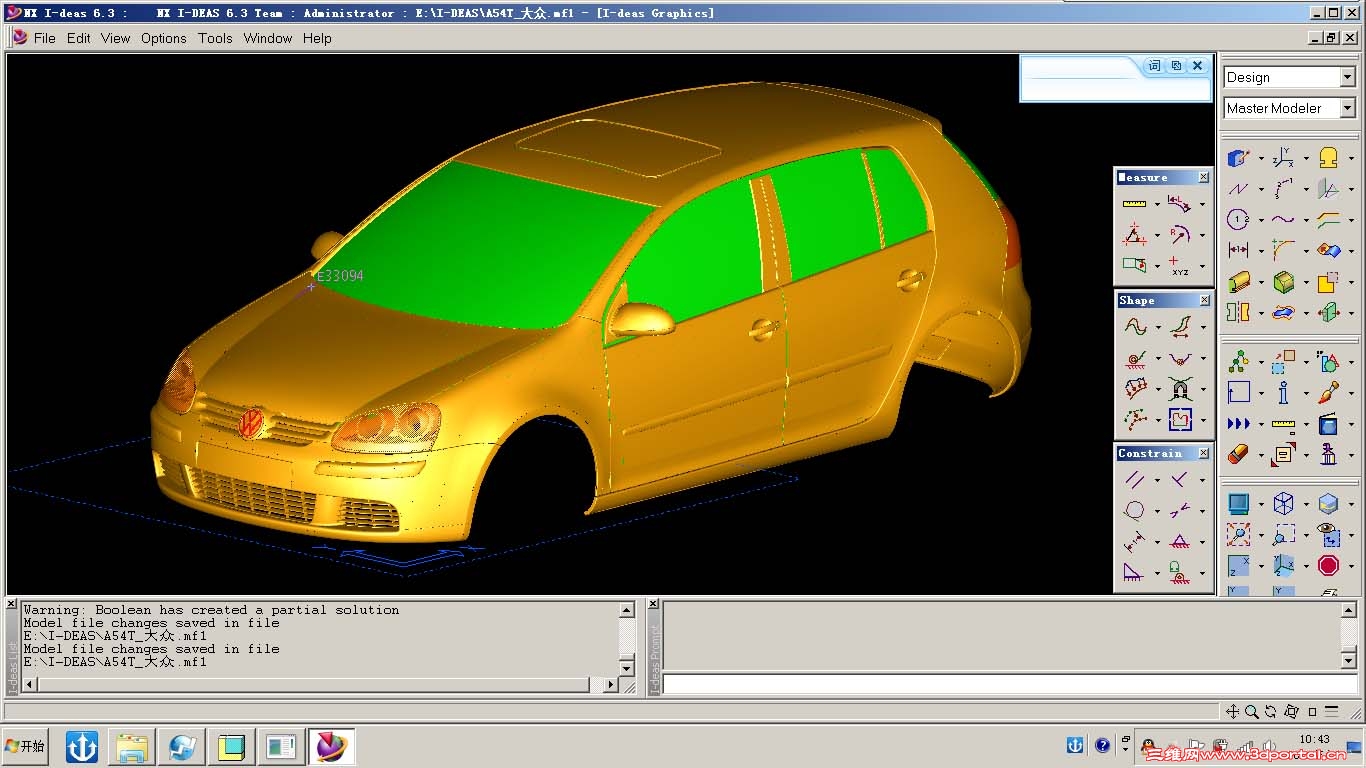Choose the purple Splines curve tool
Image resolution: width=1366 pixels, height=768 pixels.
point(1283,220)
